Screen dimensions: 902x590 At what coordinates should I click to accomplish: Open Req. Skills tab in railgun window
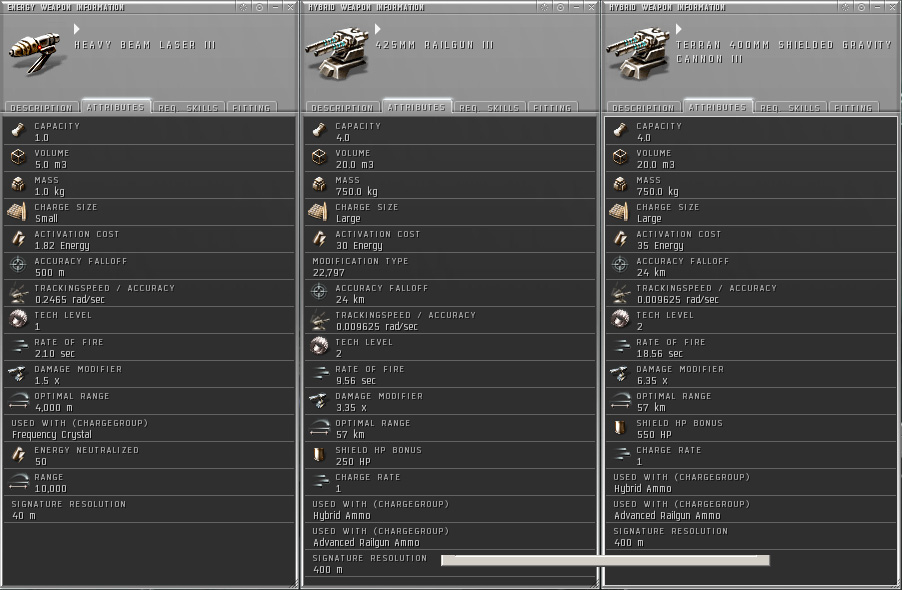click(489, 108)
